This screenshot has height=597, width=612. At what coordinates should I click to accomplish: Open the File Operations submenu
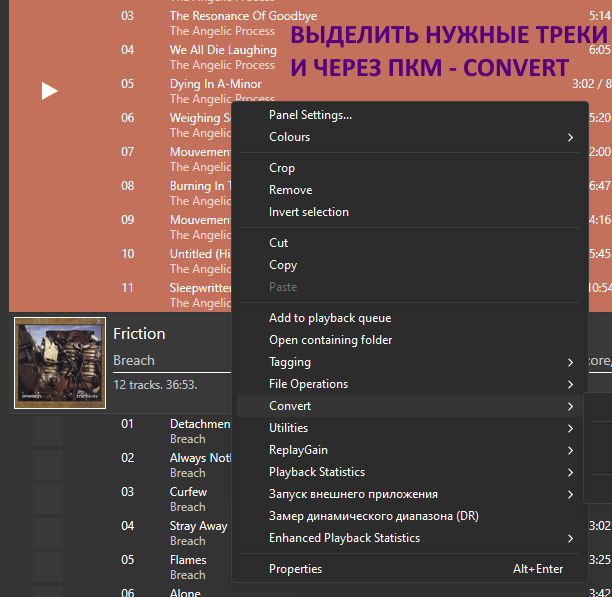pyautogui.click(x=308, y=384)
